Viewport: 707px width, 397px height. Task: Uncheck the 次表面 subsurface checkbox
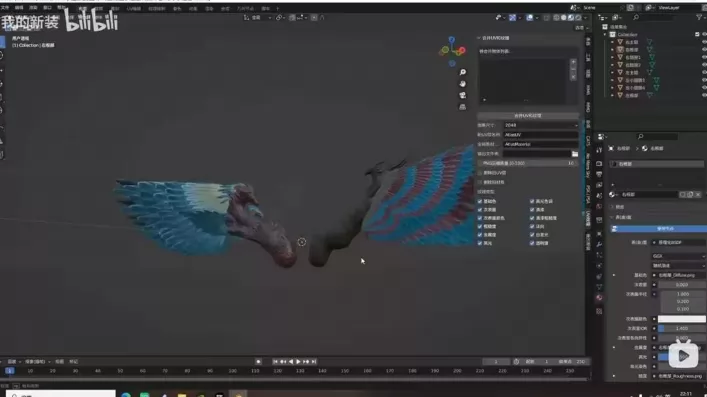480,210
